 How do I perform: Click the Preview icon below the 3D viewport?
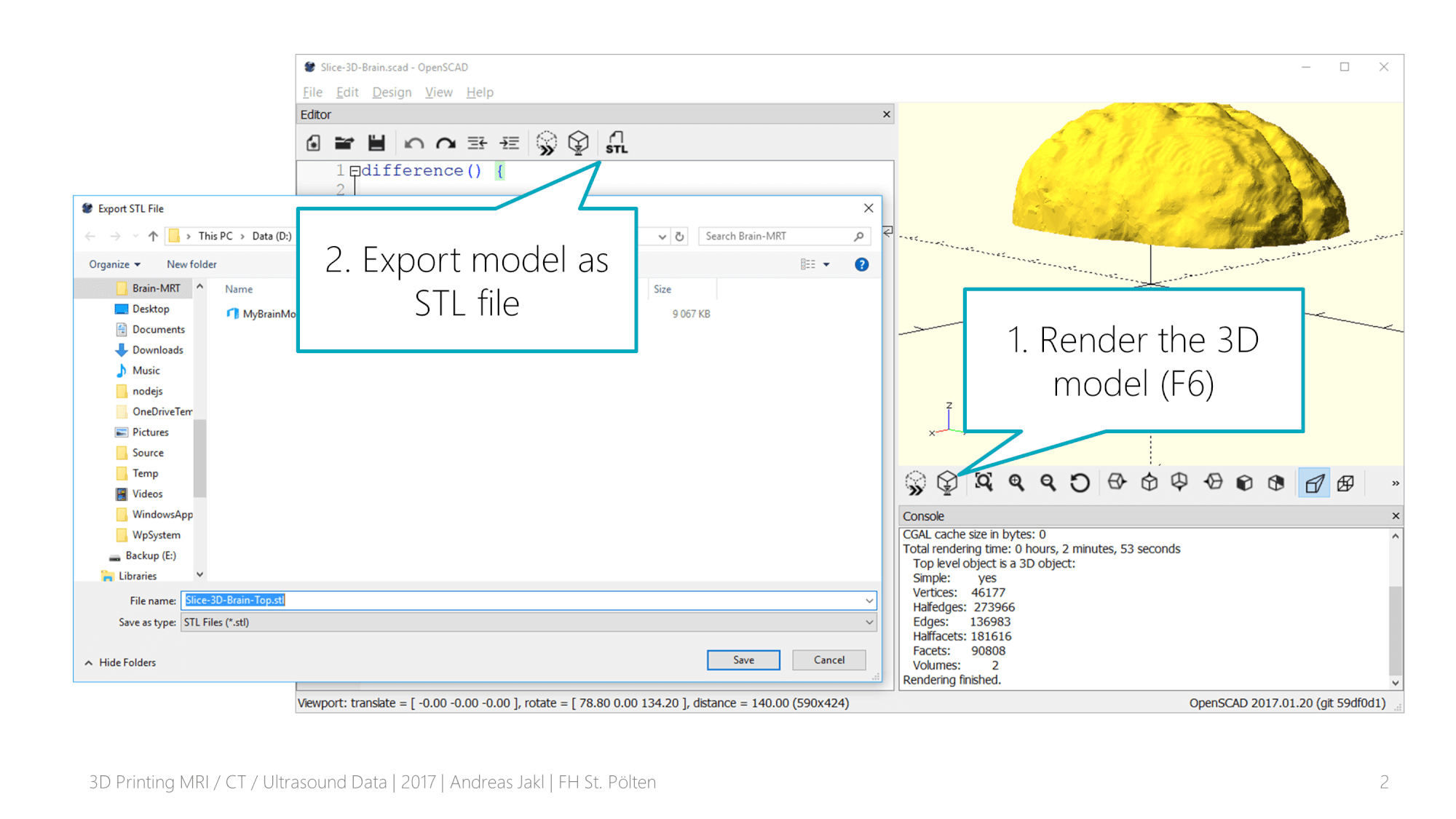[x=916, y=483]
